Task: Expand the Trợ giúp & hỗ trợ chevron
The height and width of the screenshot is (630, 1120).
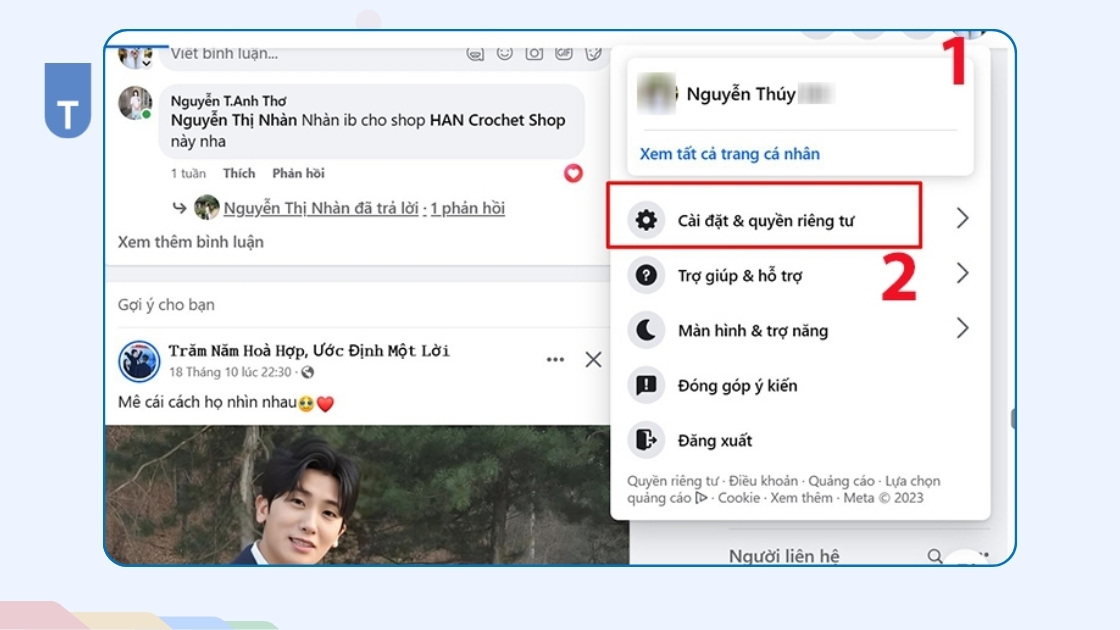Action: coord(962,273)
